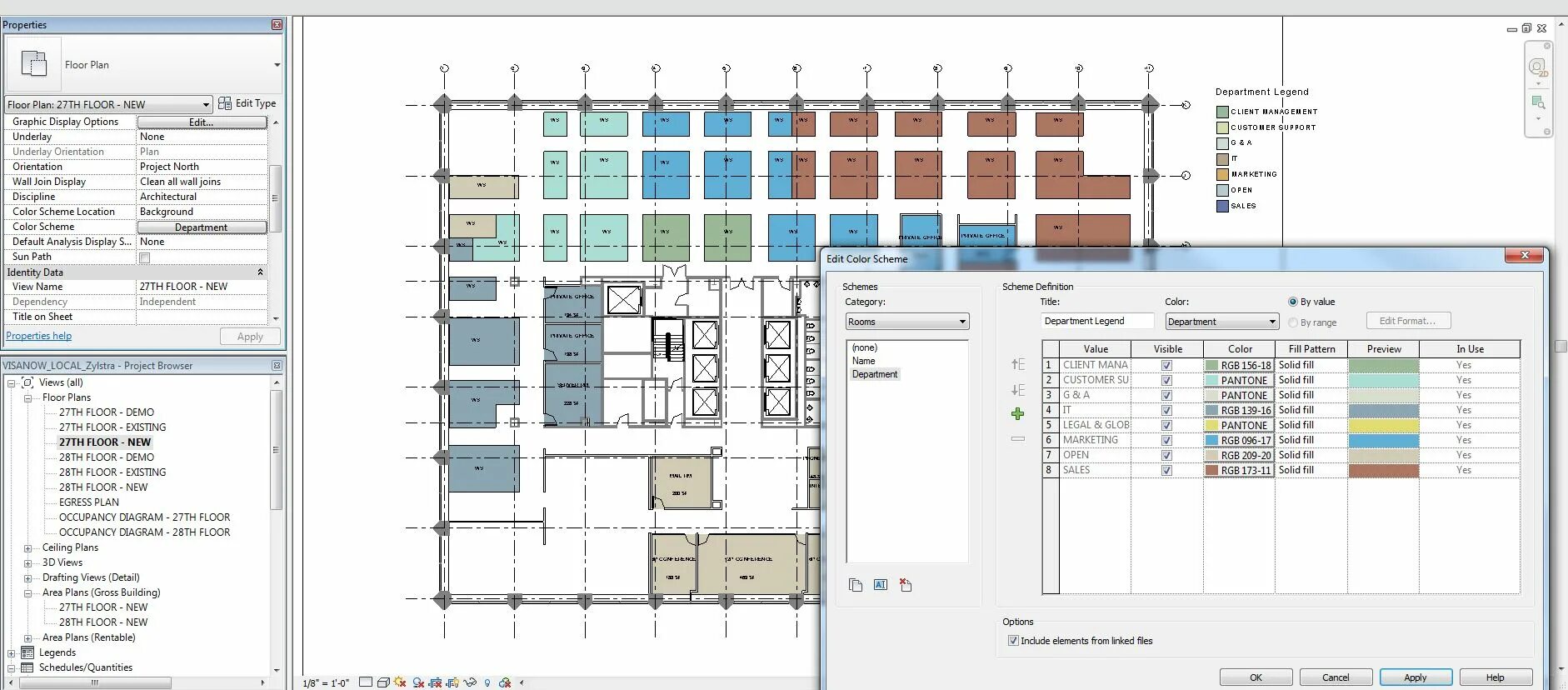Viewport: 1568px width, 690px height.
Task: Click OK in the Edit Color Scheme dialog
Action: pyautogui.click(x=1256, y=677)
